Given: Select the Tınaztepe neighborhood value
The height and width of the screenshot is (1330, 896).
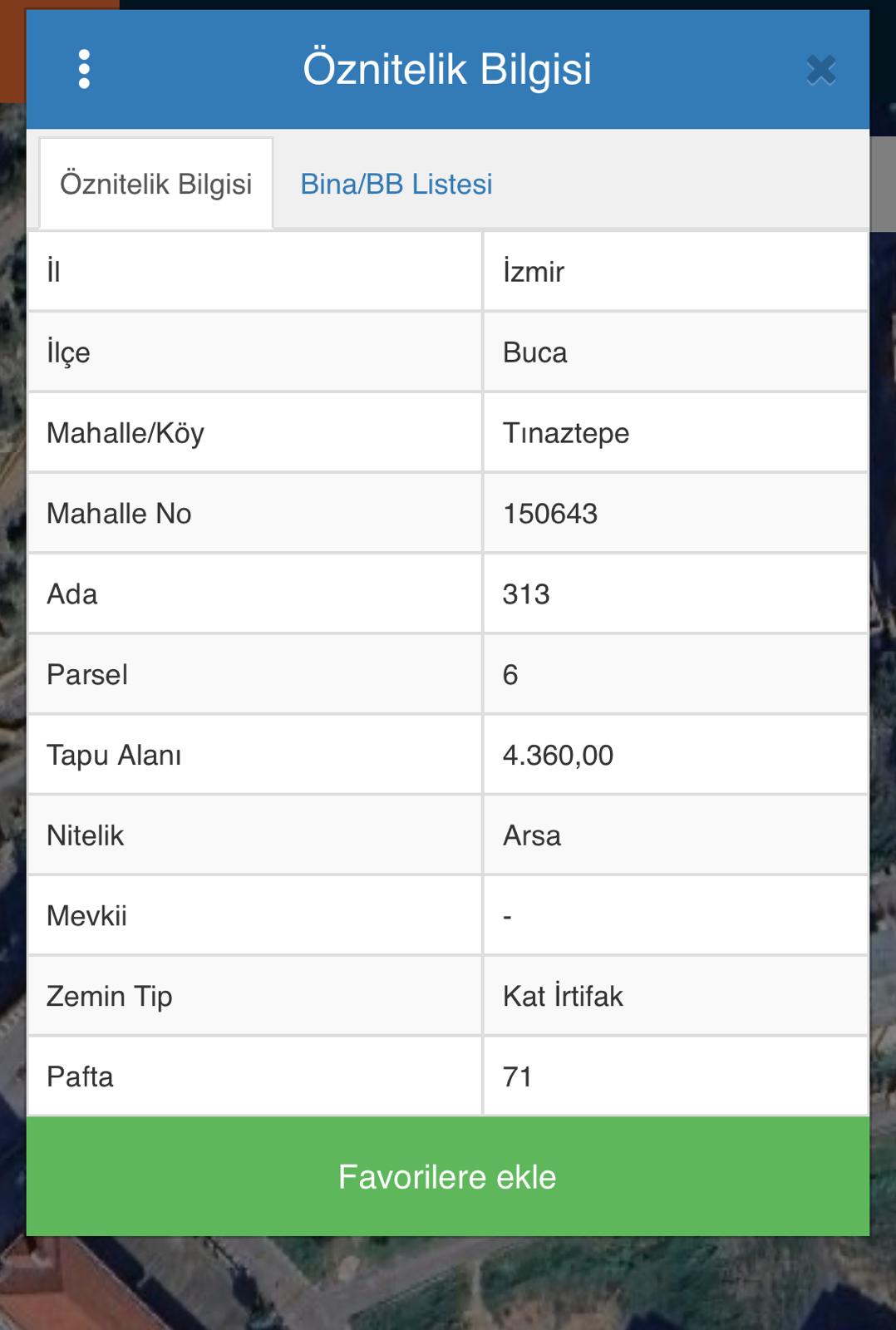Looking at the screenshot, I should (566, 433).
